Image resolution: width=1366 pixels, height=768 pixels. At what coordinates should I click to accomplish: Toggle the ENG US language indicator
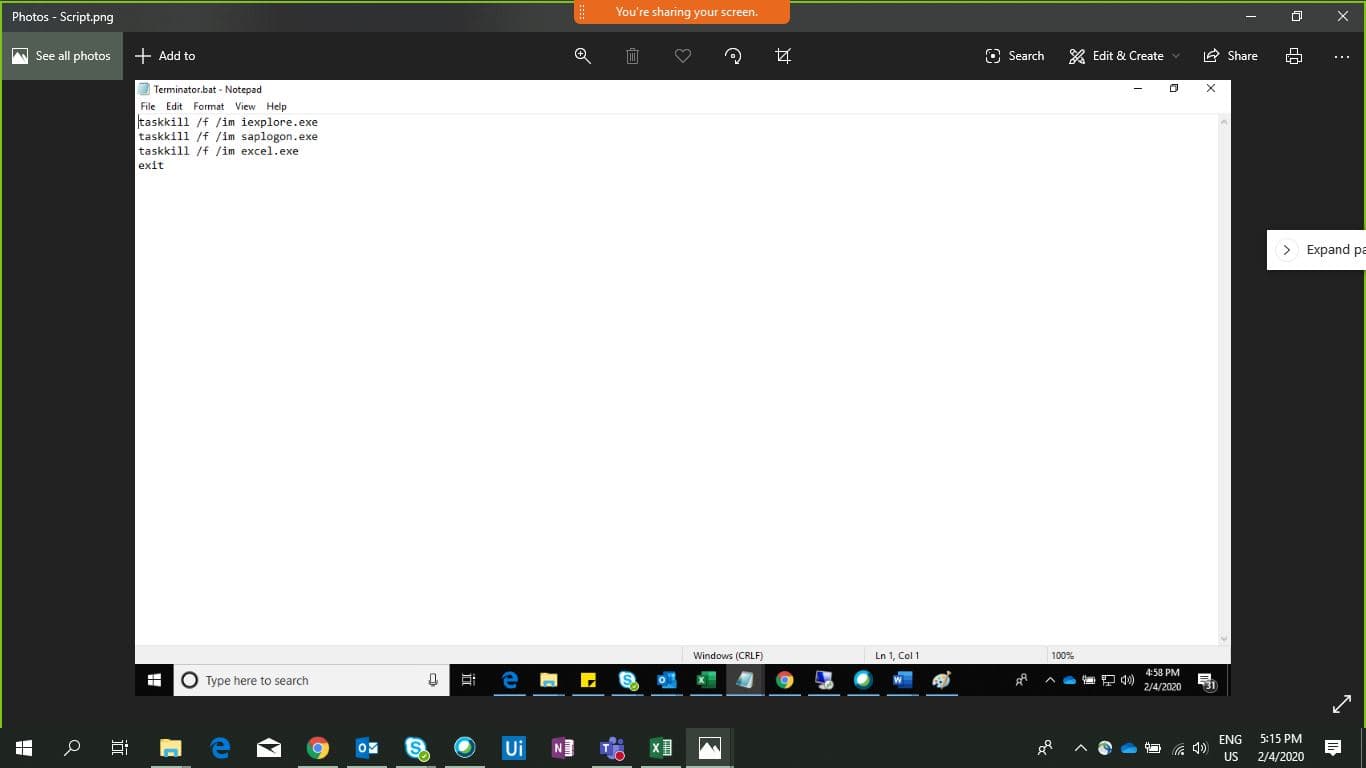[x=1231, y=748]
